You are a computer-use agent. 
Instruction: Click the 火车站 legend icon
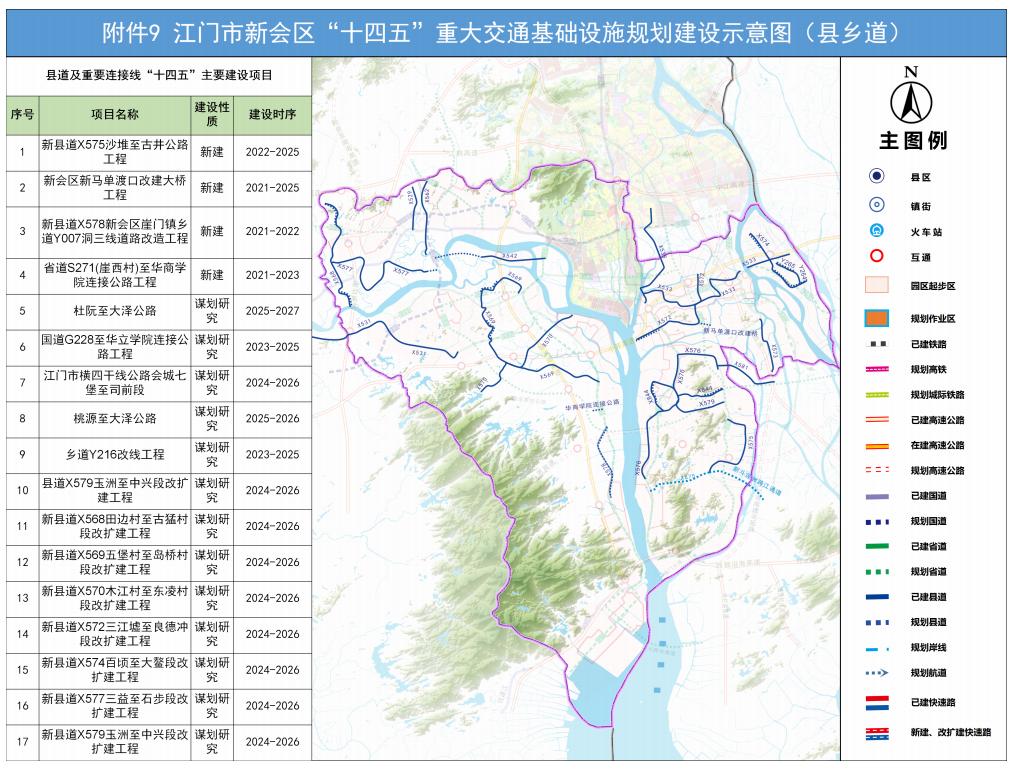[x=877, y=231]
